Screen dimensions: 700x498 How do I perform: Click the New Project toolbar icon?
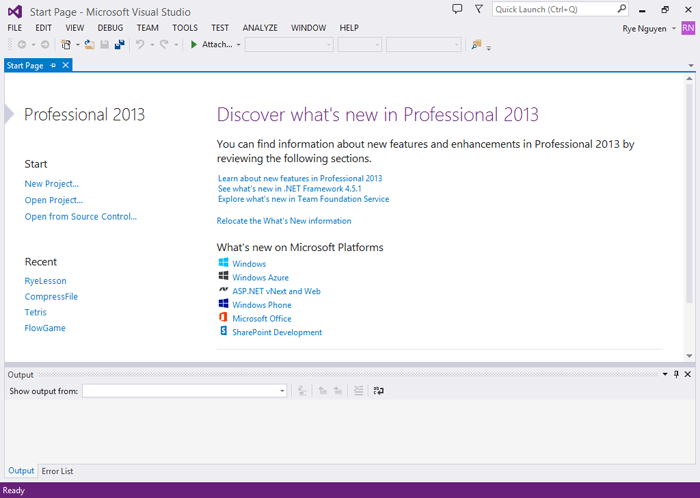tap(66, 45)
